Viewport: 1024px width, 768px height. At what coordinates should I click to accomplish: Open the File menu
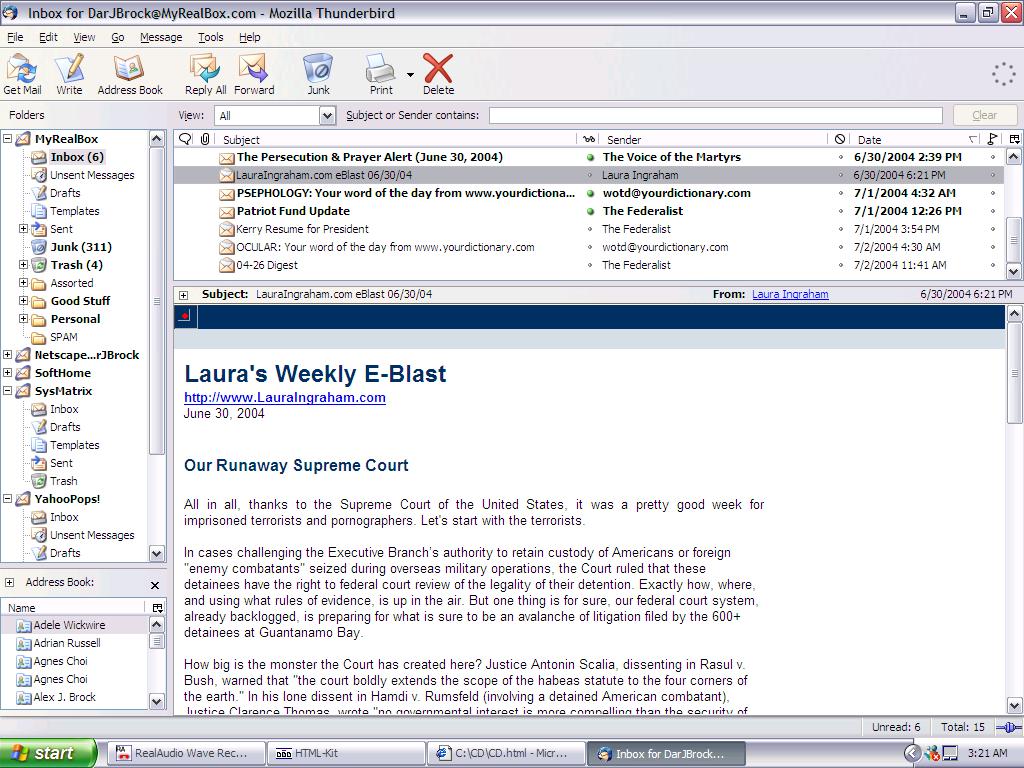click(15, 37)
